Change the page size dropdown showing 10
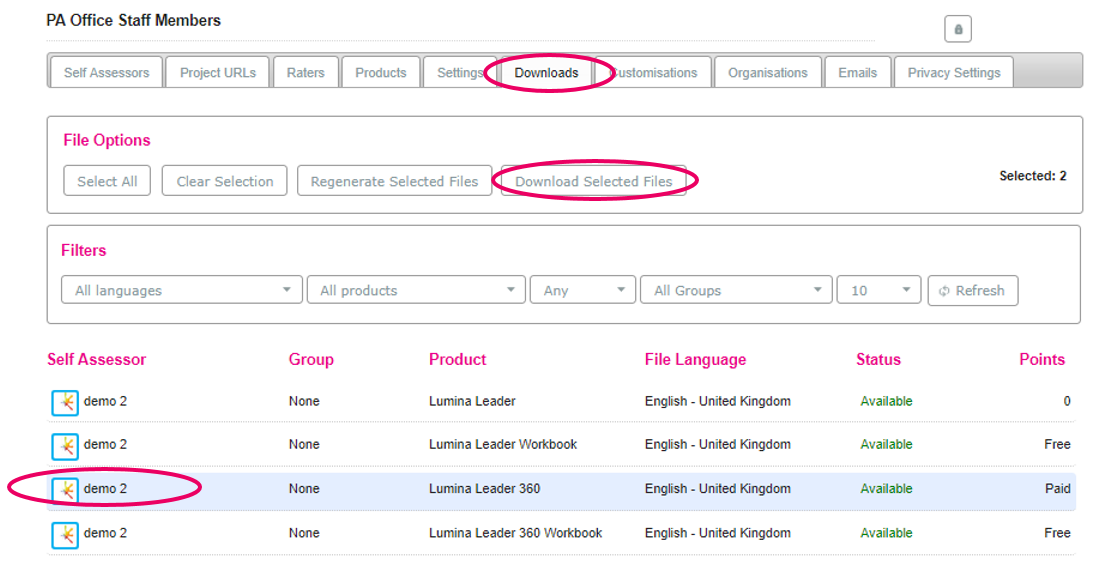The image size is (1100, 574). coord(878,290)
